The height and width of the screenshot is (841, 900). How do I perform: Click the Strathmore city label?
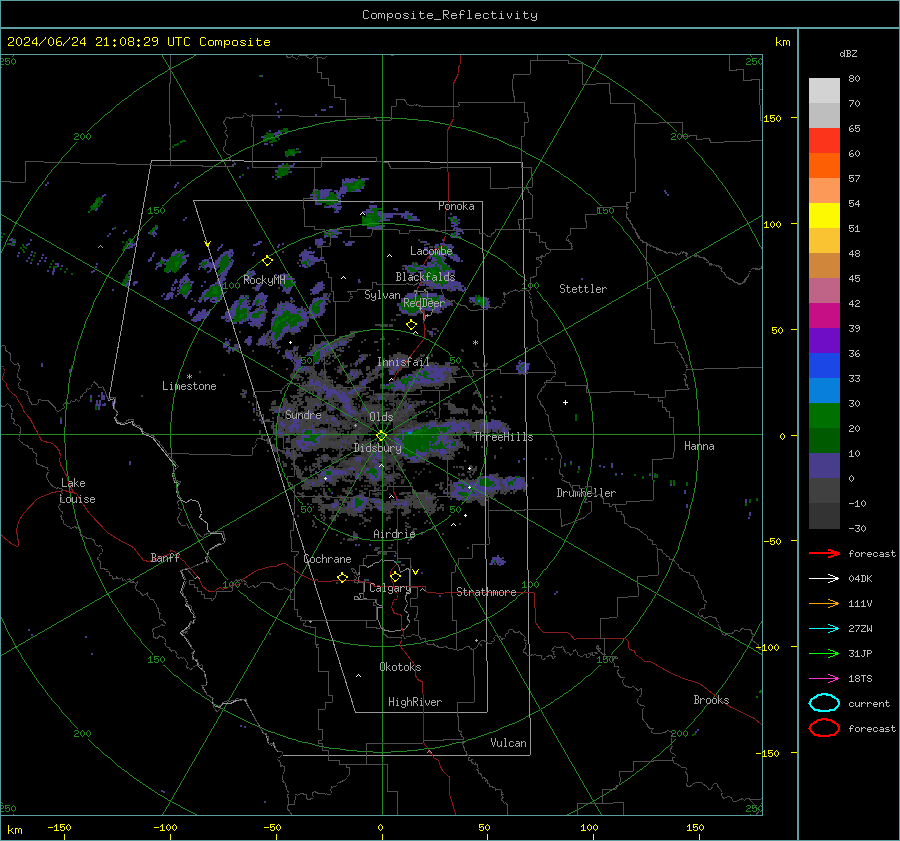click(486, 592)
